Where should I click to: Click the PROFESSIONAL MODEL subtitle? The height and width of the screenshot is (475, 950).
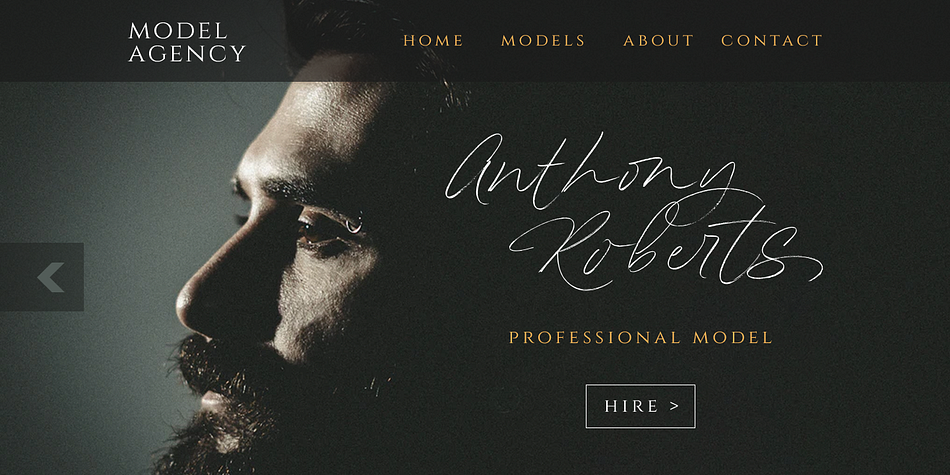click(640, 337)
